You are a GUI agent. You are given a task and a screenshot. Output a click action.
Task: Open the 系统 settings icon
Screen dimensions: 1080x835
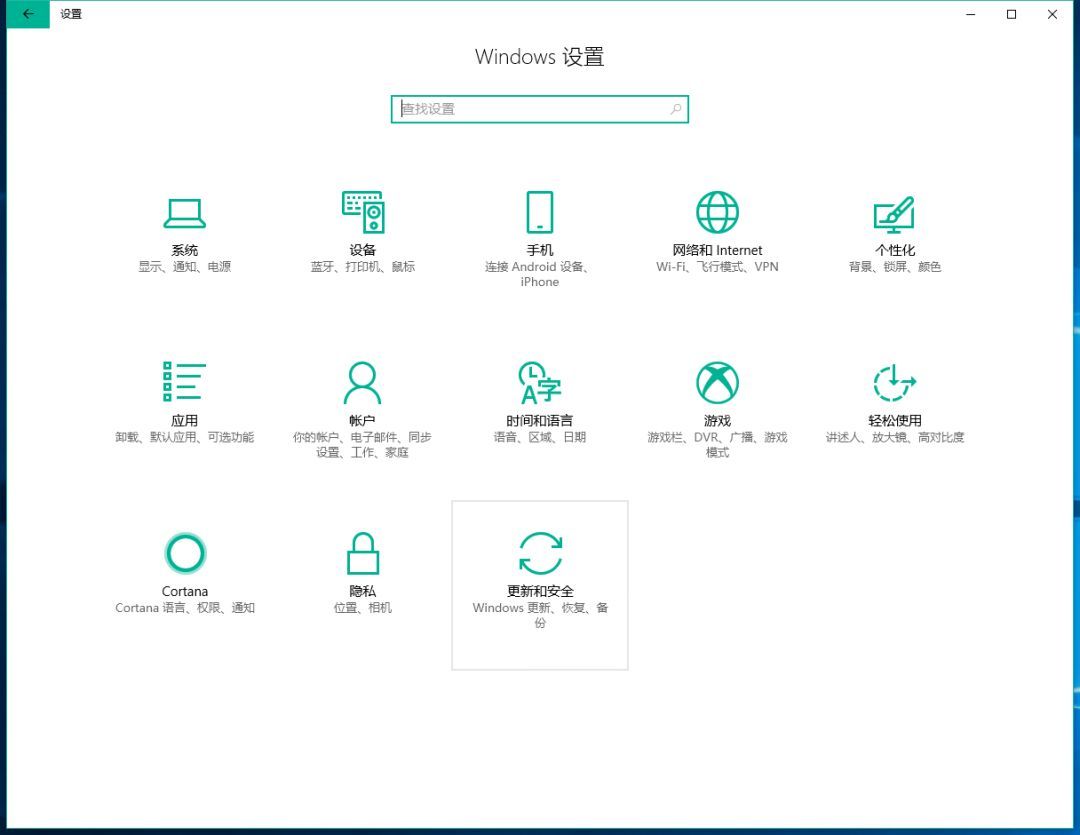point(184,225)
